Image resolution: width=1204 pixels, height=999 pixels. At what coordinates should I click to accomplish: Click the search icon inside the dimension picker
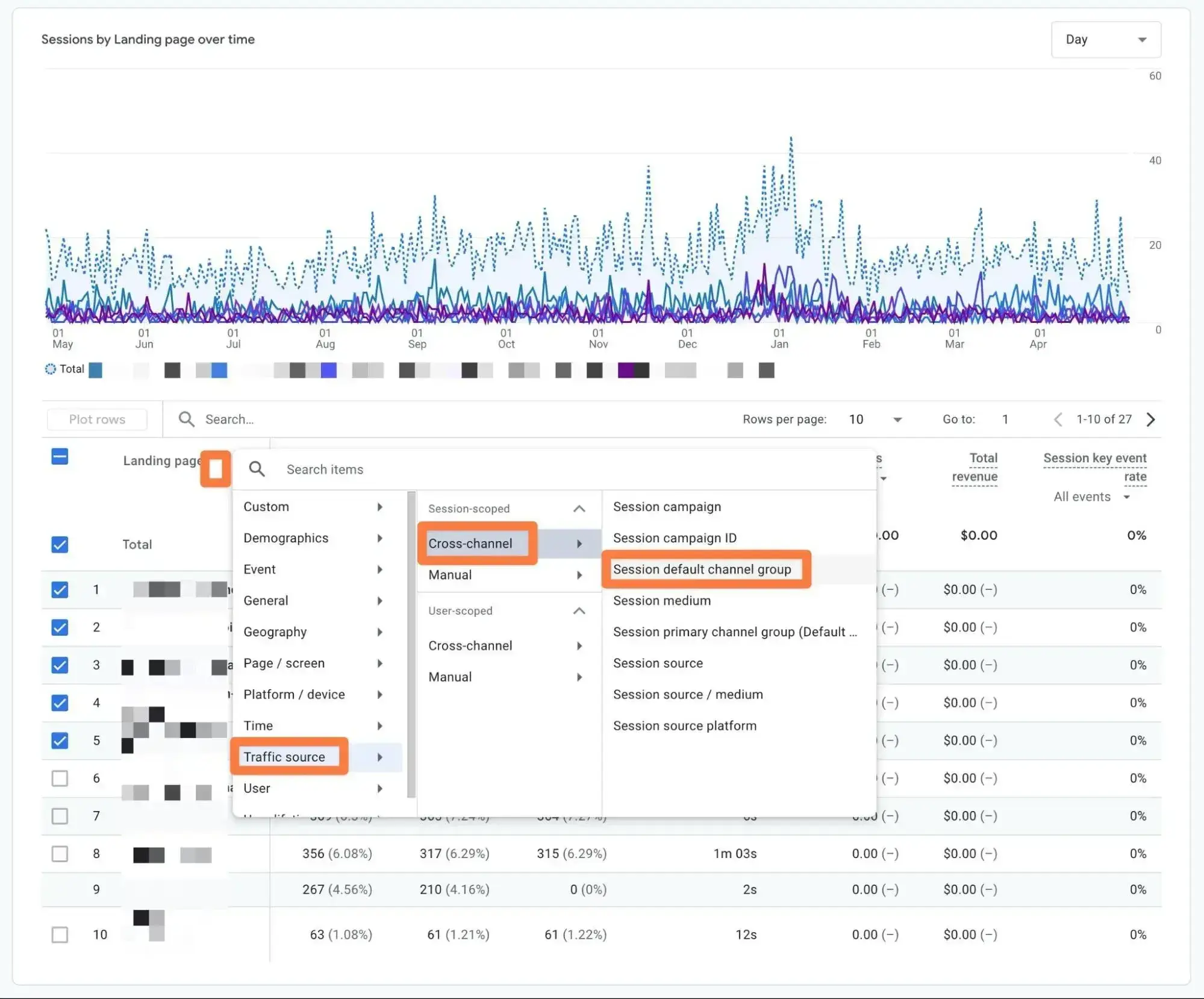point(257,469)
